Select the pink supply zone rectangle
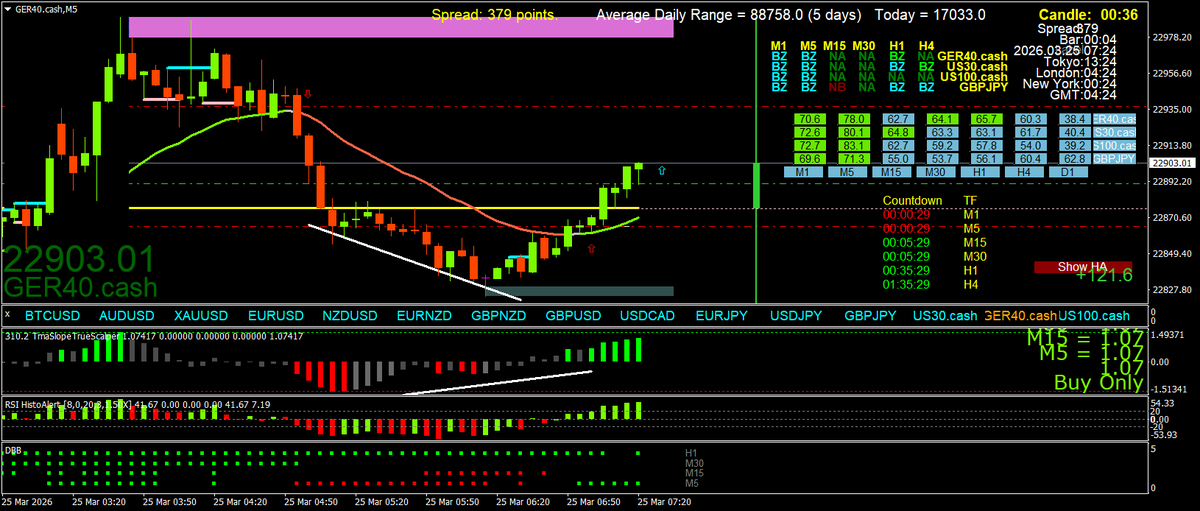The height and width of the screenshot is (511, 1200). coord(402,27)
